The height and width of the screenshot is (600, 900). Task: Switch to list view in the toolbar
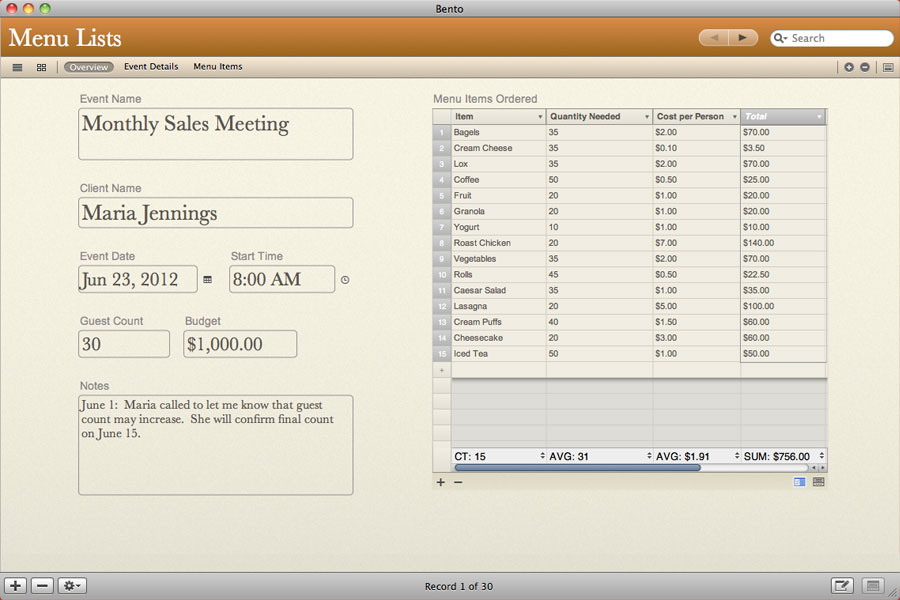pos(17,67)
